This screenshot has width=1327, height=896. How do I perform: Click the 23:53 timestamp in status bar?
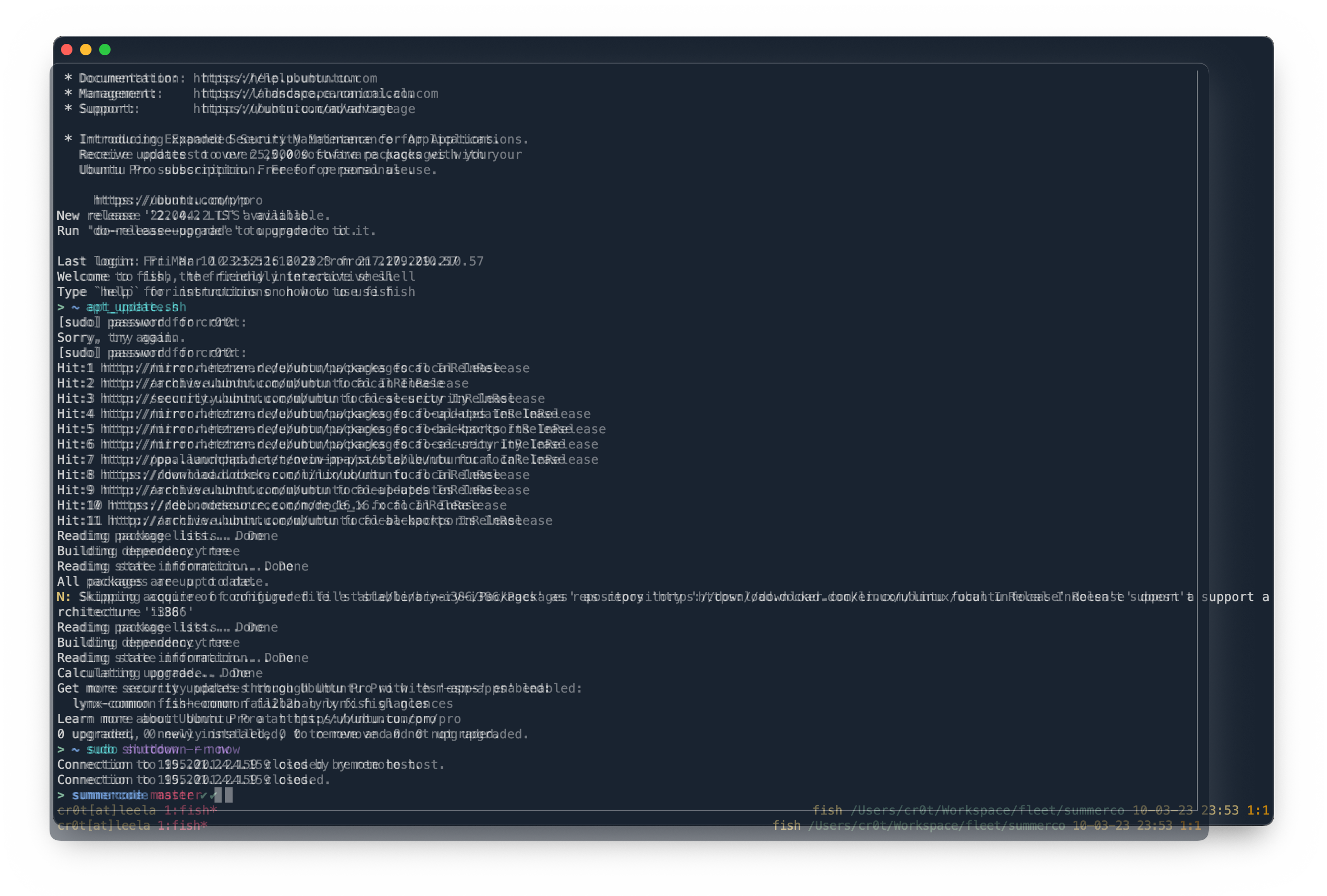click(x=1221, y=810)
